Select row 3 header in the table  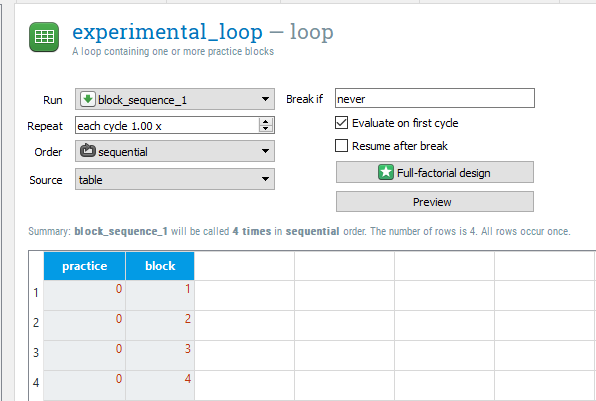click(x=36, y=353)
